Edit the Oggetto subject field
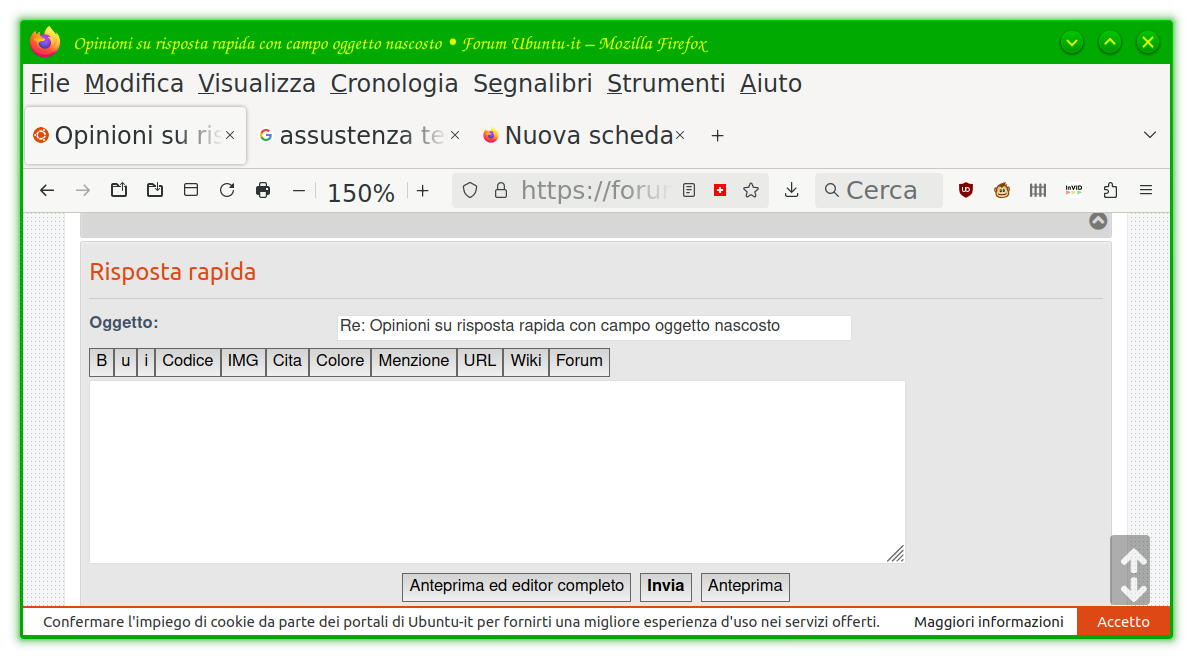The image size is (1193, 659). 594,327
